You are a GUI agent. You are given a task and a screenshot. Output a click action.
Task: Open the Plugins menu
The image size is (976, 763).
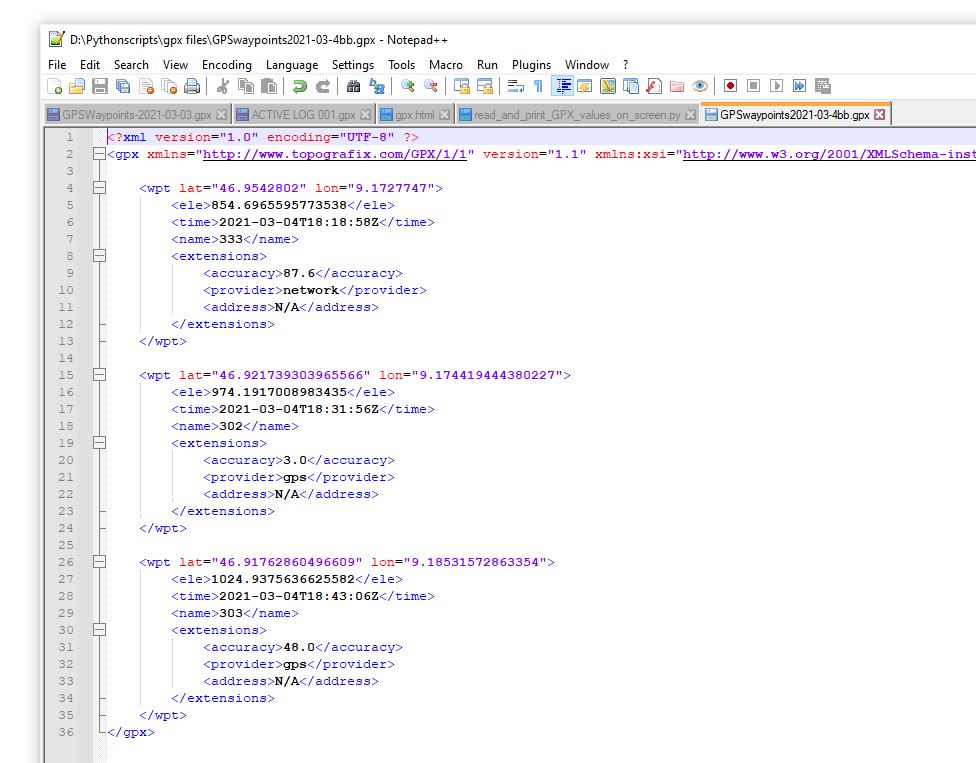click(x=531, y=65)
